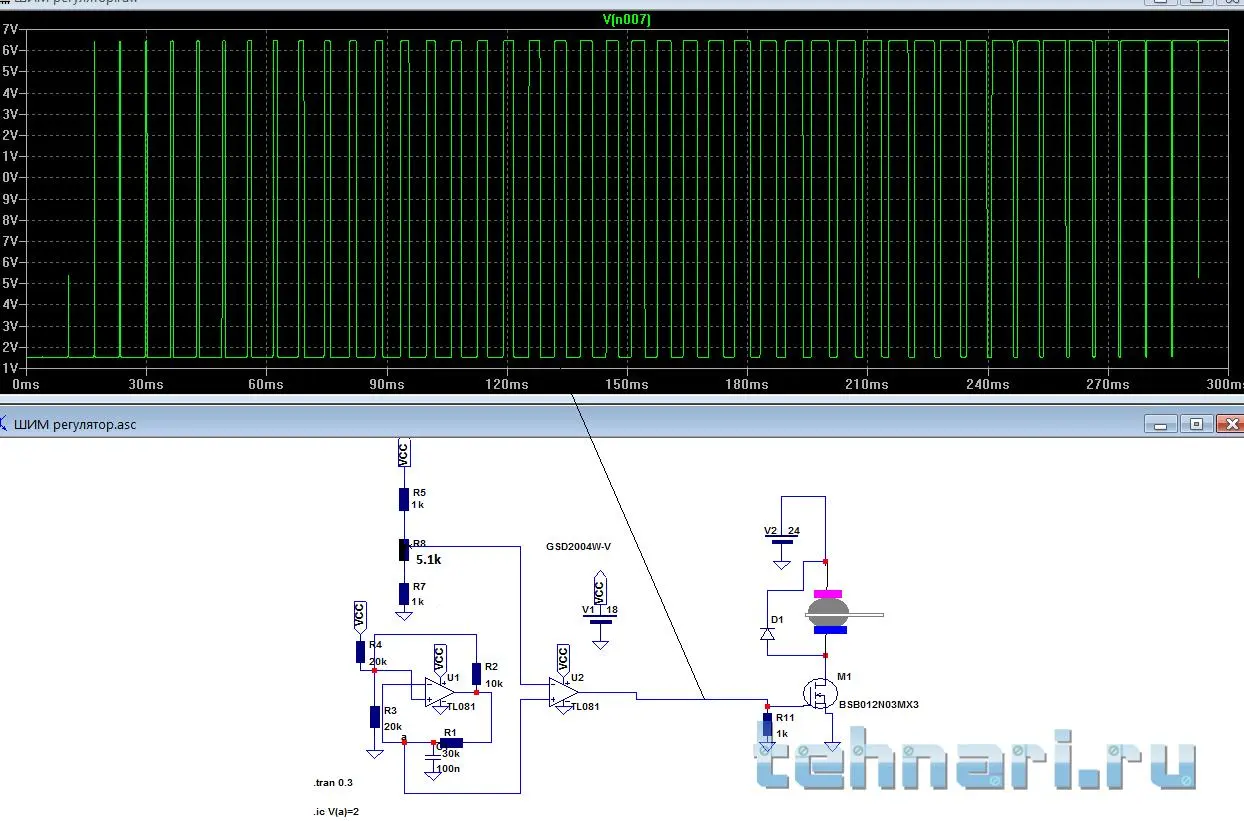Click the R8 potentiometer symbol

404,550
